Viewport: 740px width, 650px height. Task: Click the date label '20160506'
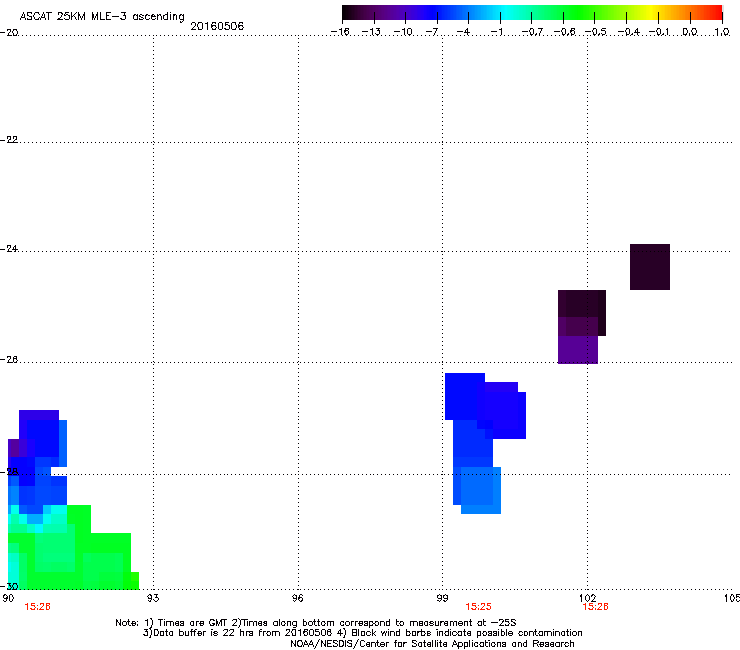point(217,26)
